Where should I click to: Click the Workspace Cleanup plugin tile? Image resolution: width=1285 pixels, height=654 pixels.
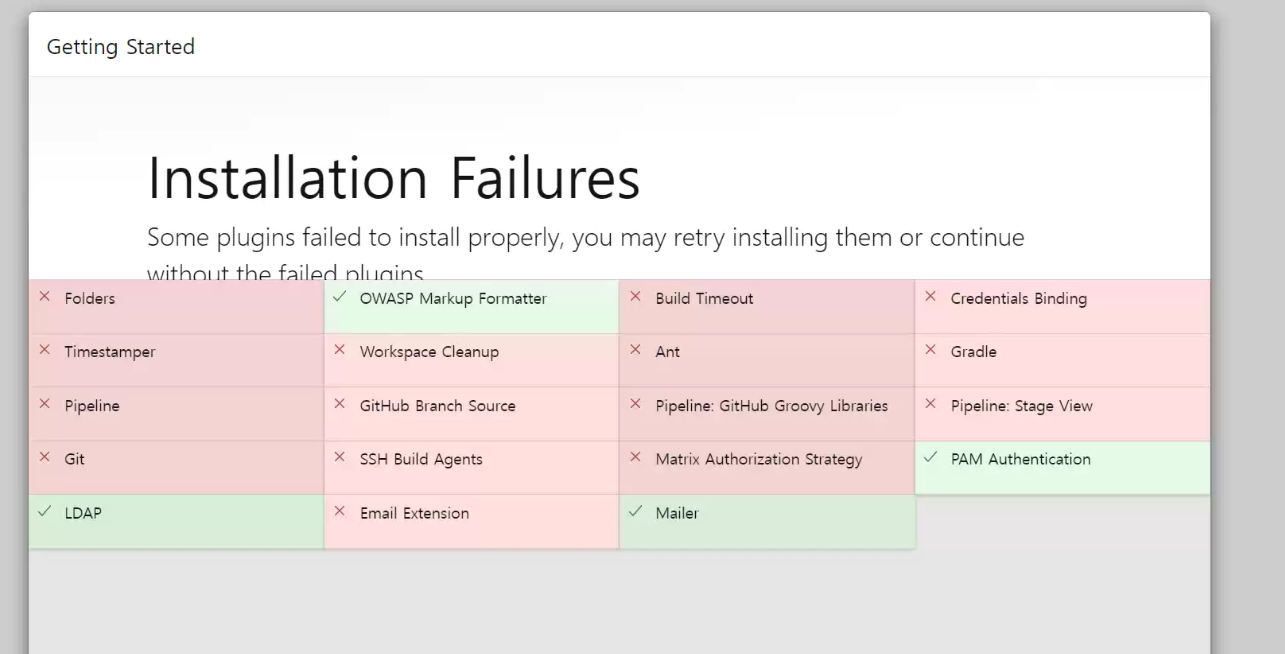[x=472, y=360]
